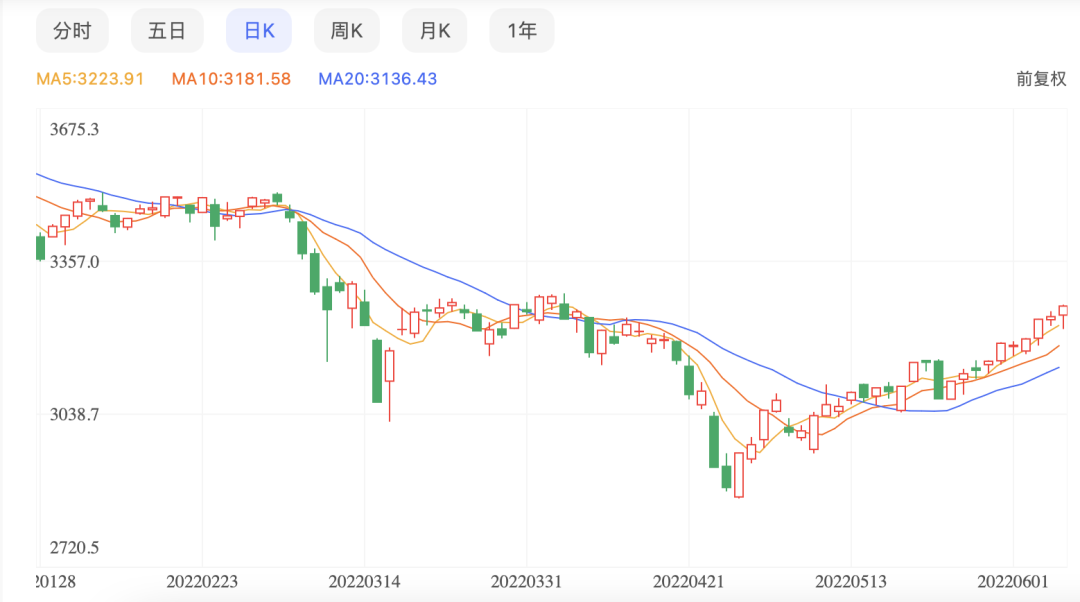Viewport: 1080px width, 602px height.
Task: Click the MA20:3136.43 indicator label
Action: 377,79
